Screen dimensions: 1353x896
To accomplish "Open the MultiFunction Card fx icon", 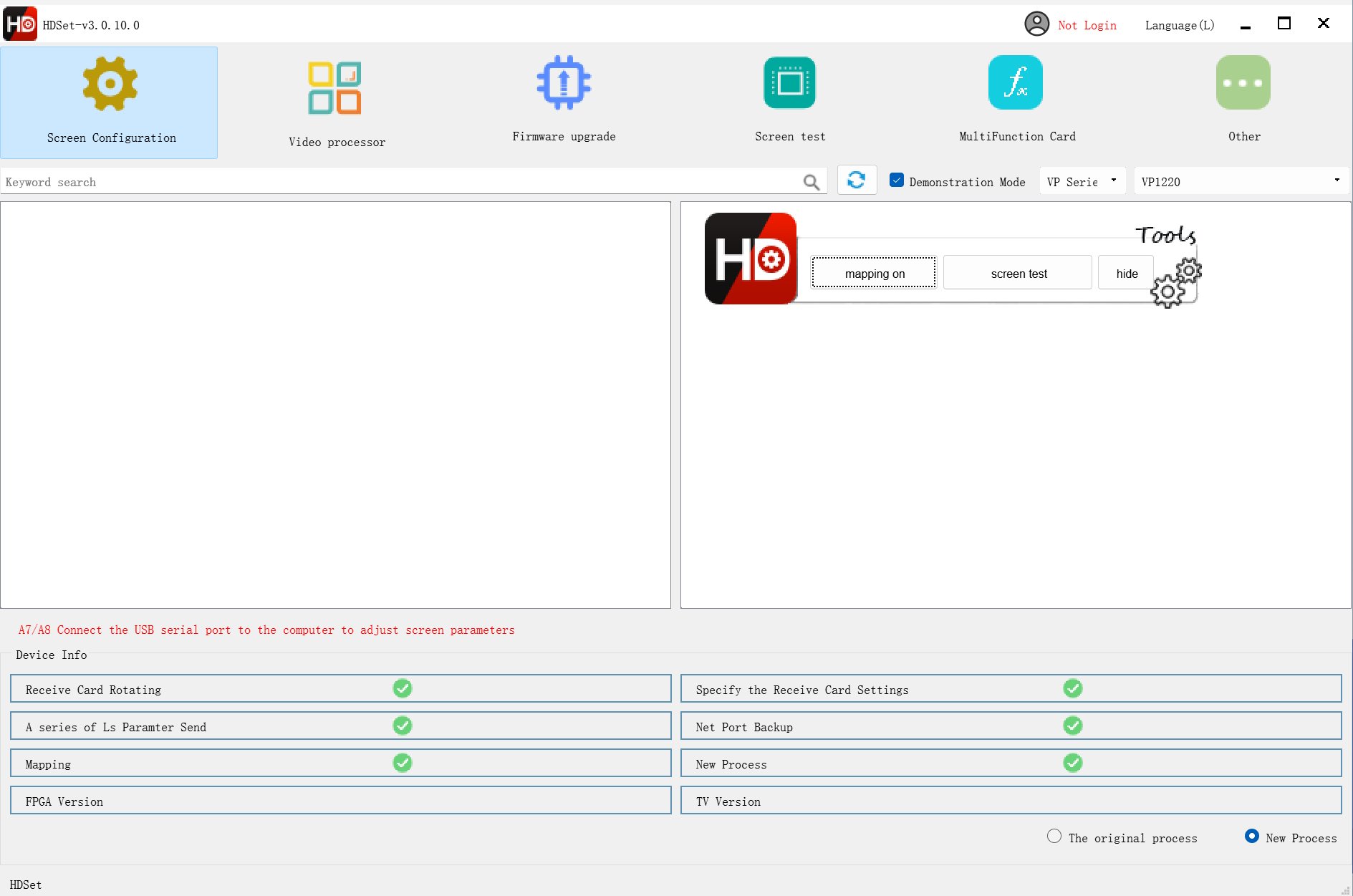I will [1016, 82].
